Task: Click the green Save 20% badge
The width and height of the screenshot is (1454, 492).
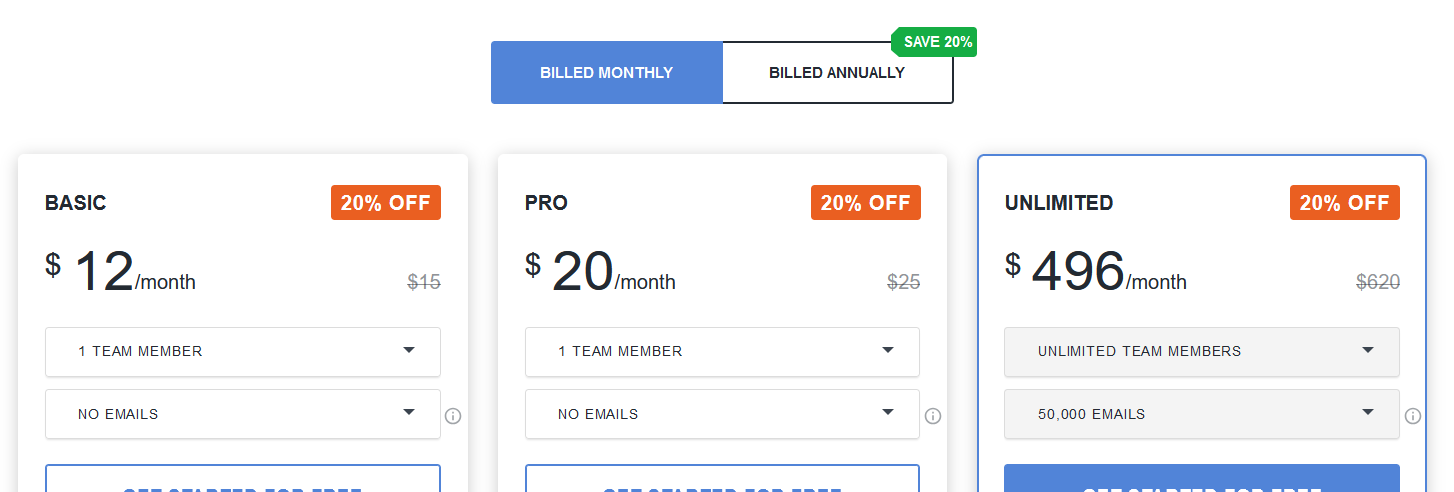Action: [936, 42]
